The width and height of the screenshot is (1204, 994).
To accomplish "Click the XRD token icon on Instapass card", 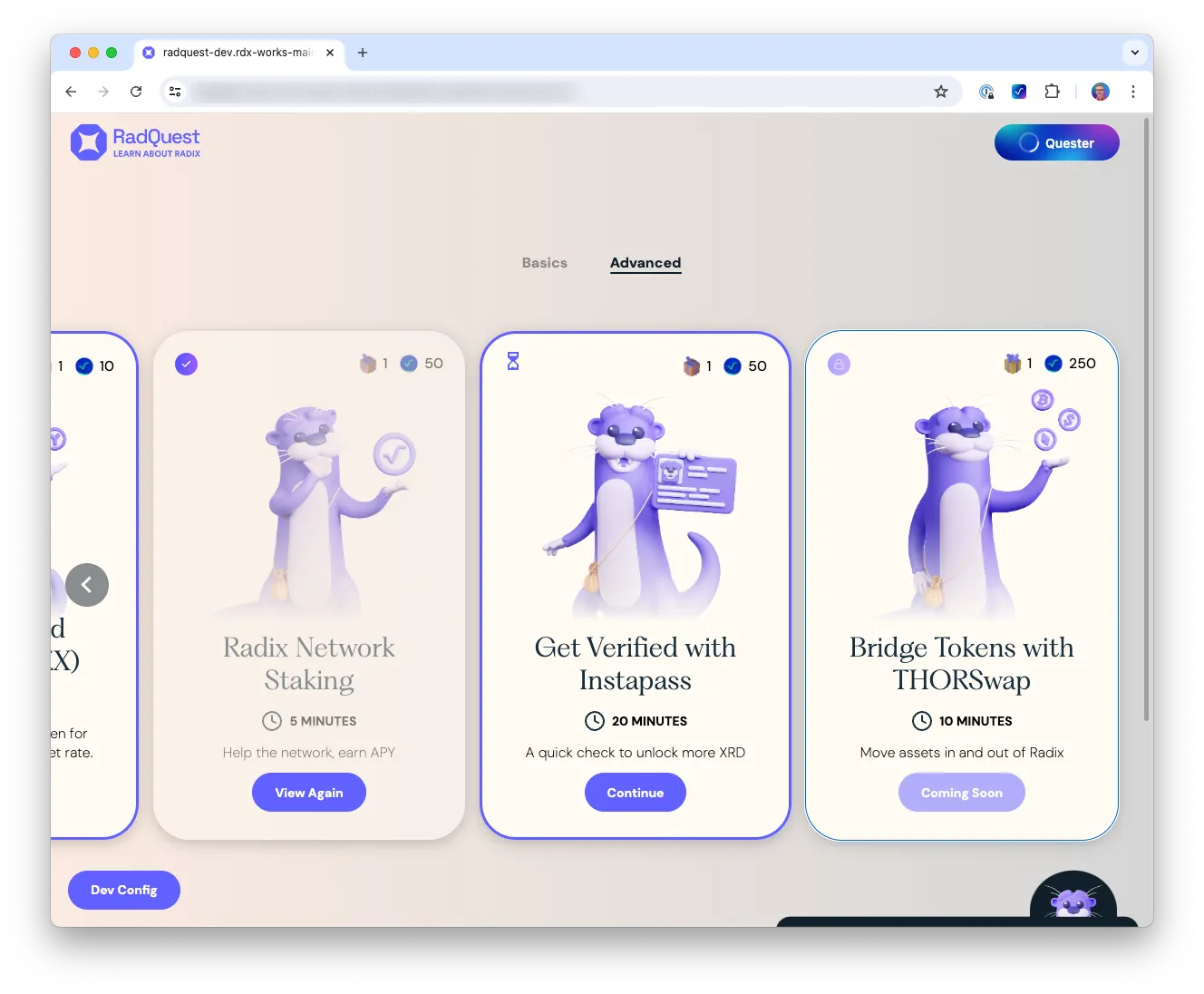I will point(733,366).
